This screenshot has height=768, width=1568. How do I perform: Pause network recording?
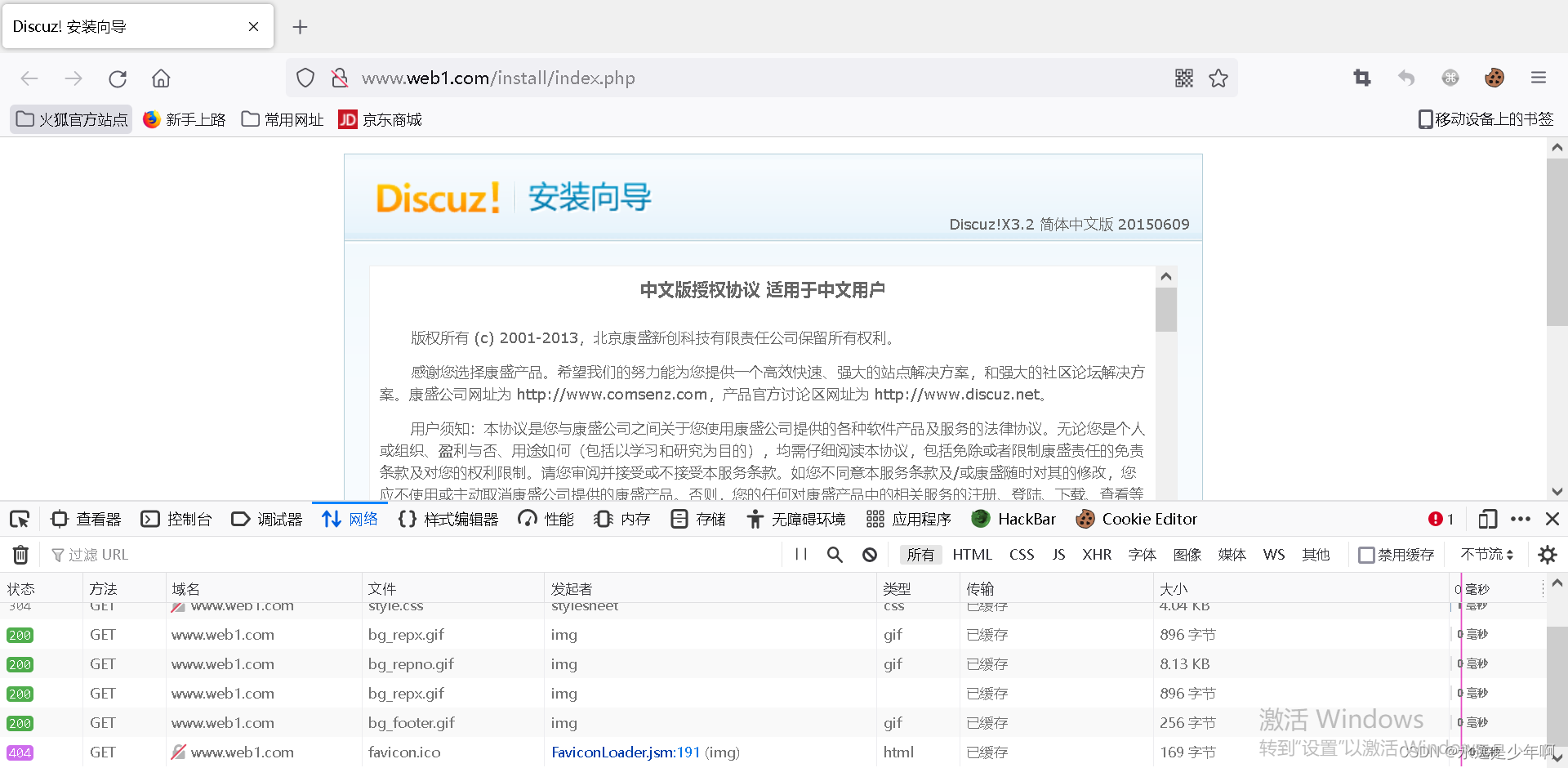pos(801,555)
